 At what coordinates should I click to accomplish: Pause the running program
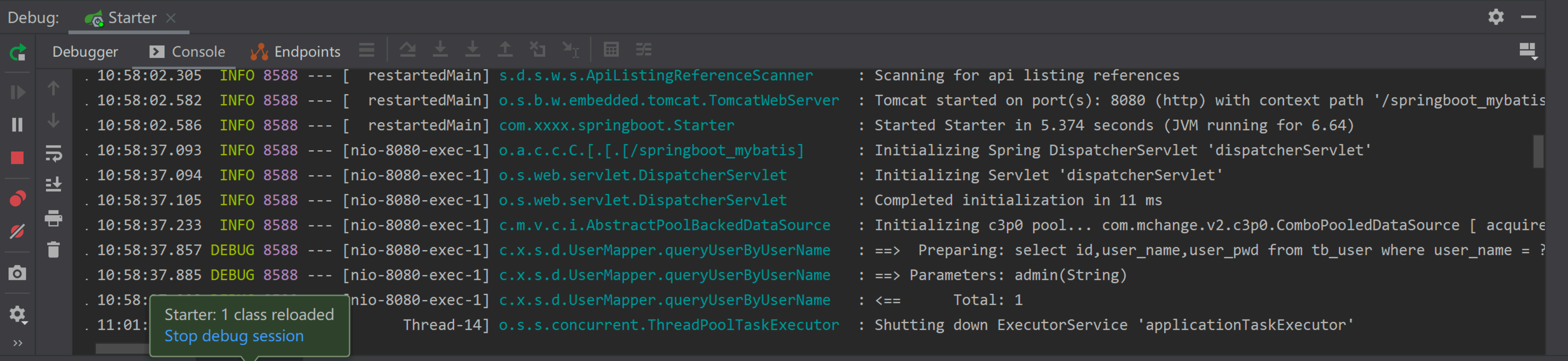click(x=18, y=125)
